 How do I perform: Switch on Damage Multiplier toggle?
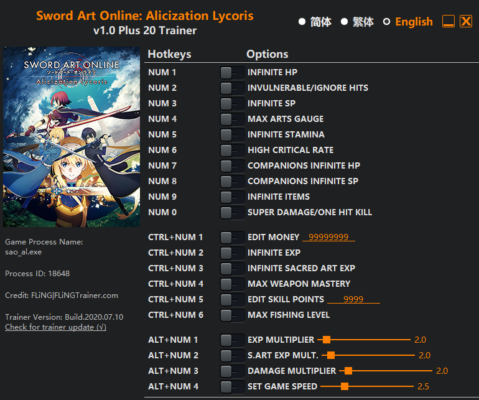[232, 371]
